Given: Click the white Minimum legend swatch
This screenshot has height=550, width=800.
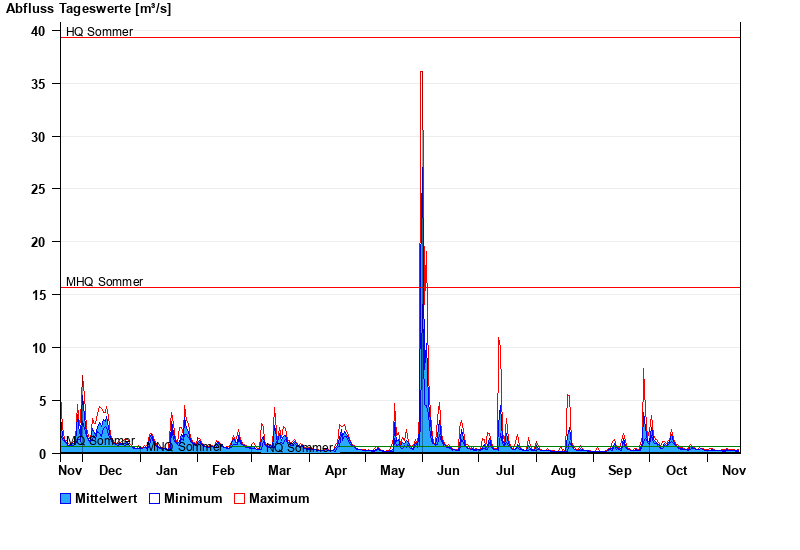Looking at the screenshot, I should (x=155, y=498).
